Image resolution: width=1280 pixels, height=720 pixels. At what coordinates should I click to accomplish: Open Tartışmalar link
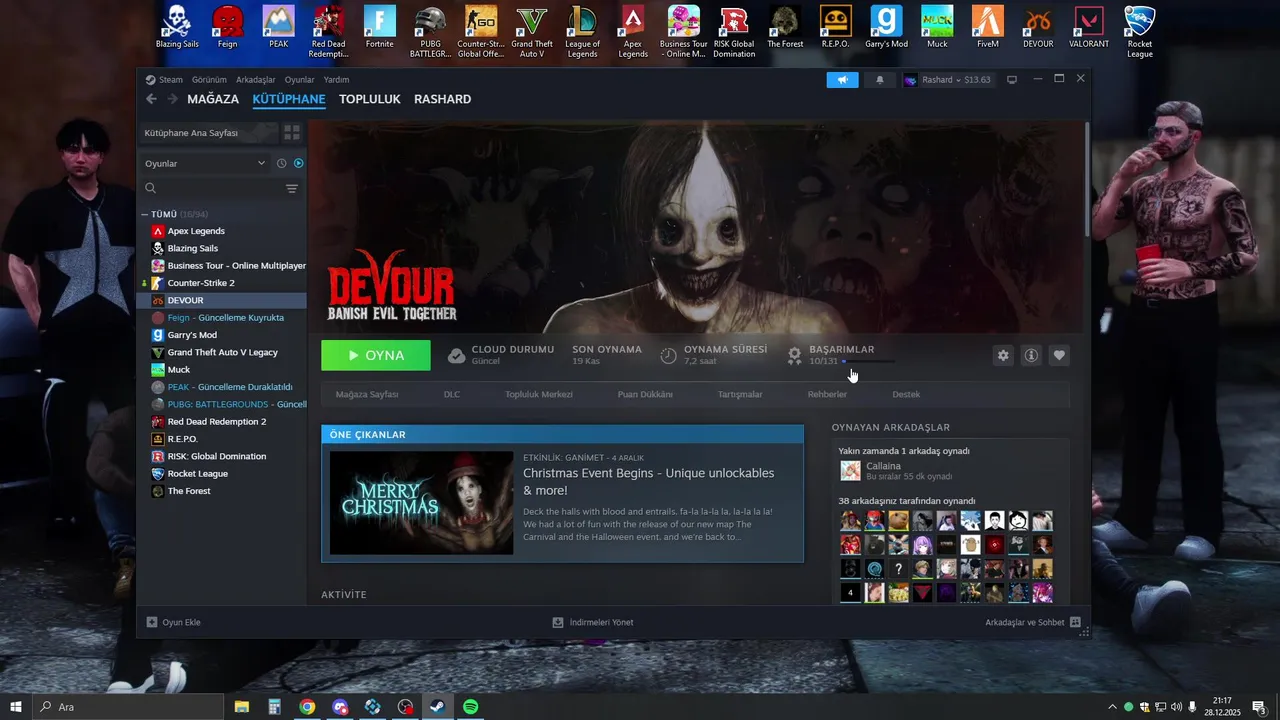tap(740, 394)
